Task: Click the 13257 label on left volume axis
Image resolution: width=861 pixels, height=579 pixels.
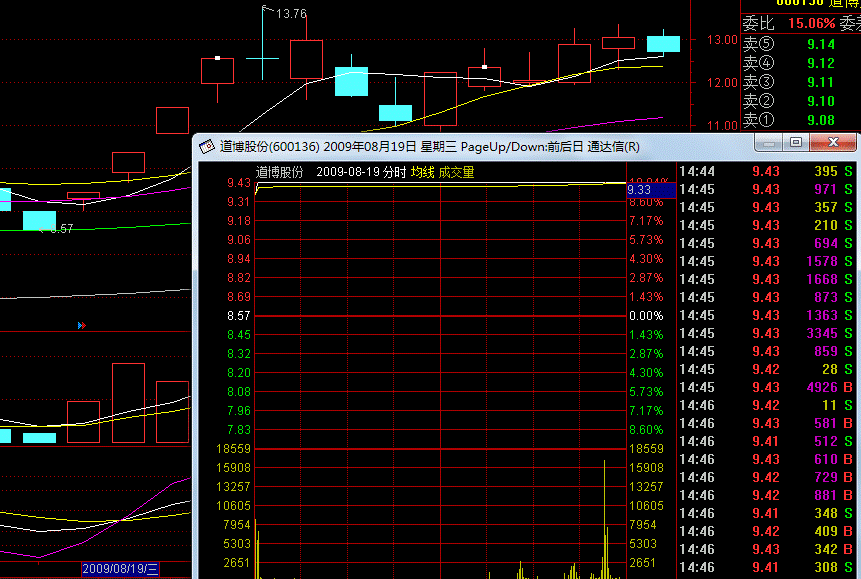Action: (x=233, y=487)
